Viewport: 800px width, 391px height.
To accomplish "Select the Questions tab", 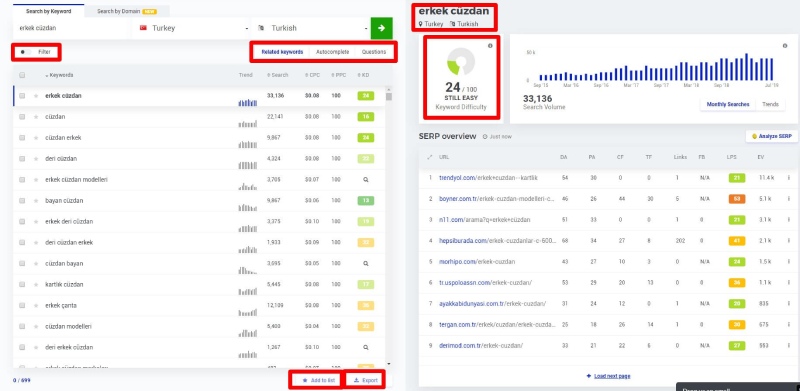I will click(x=374, y=52).
